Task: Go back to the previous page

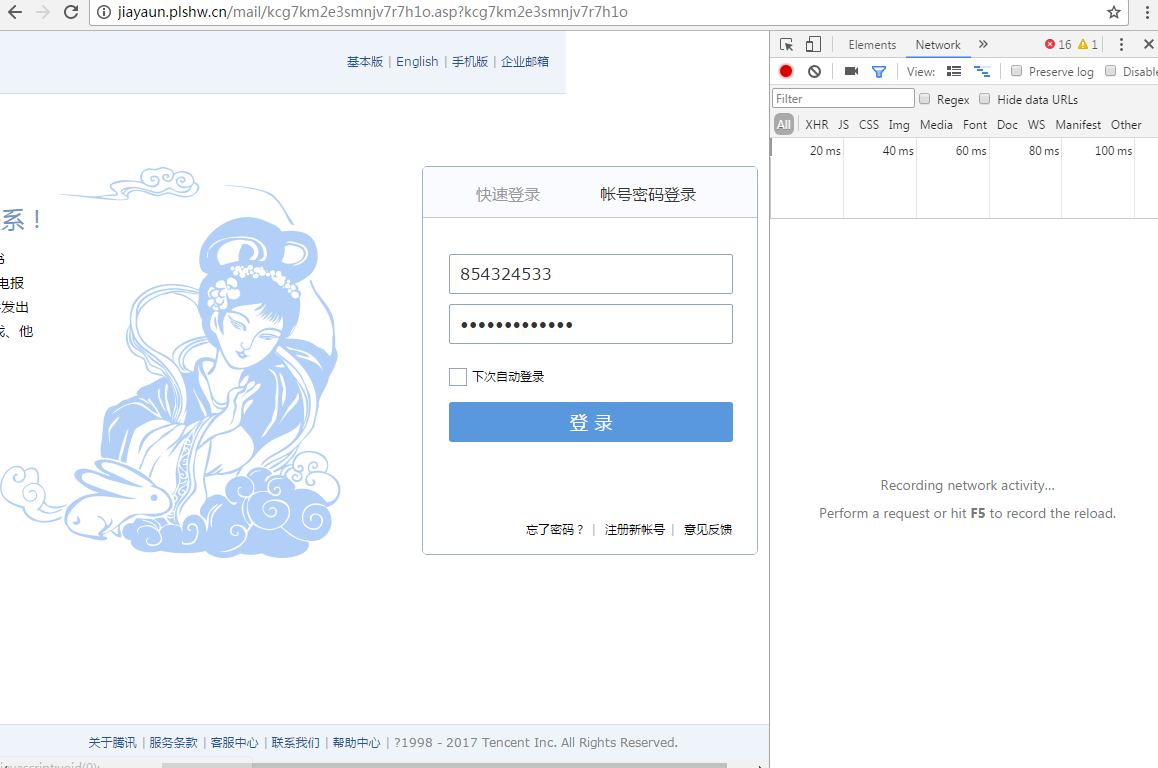Action: [x=15, y=12]
